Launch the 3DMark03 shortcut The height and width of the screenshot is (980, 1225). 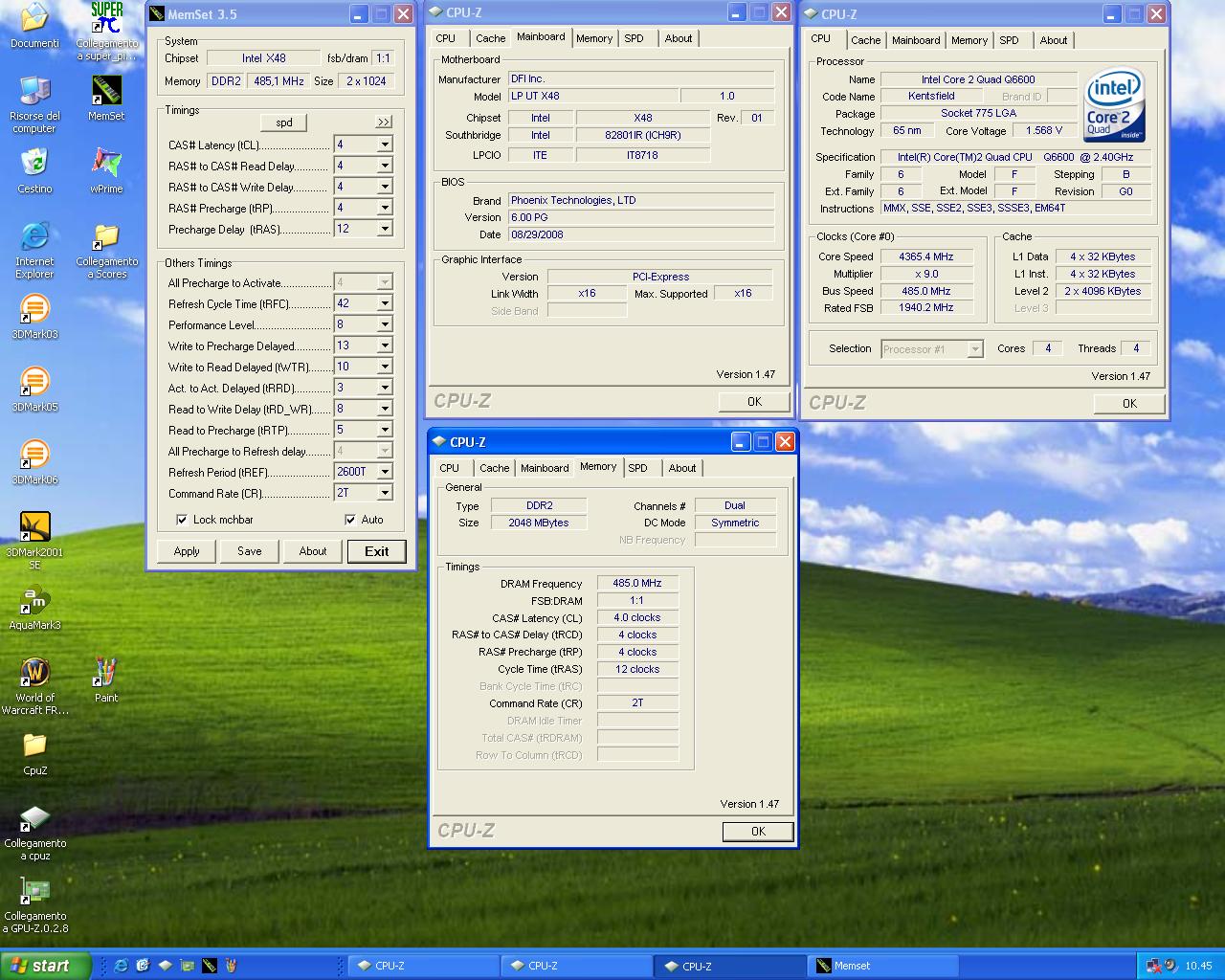click(34, 317)
